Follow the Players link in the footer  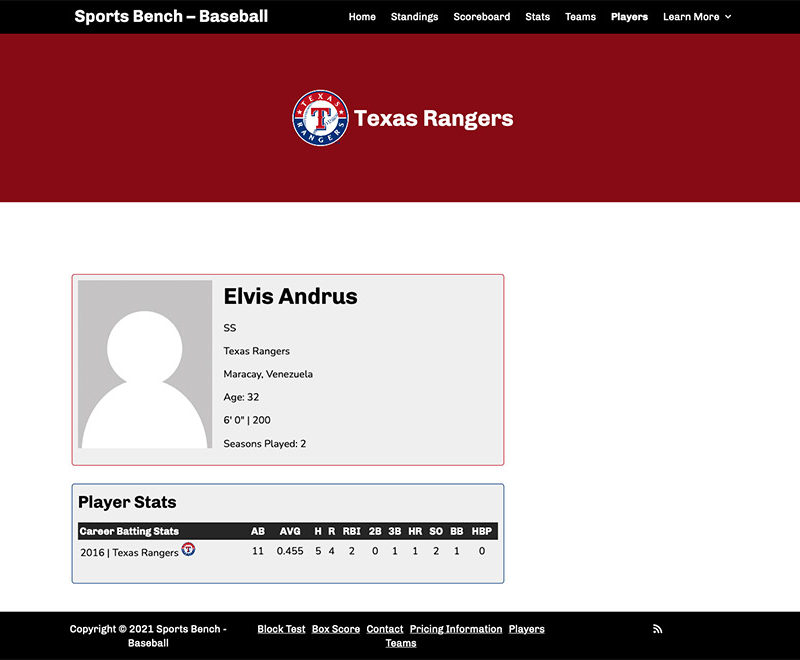point(527,629)
